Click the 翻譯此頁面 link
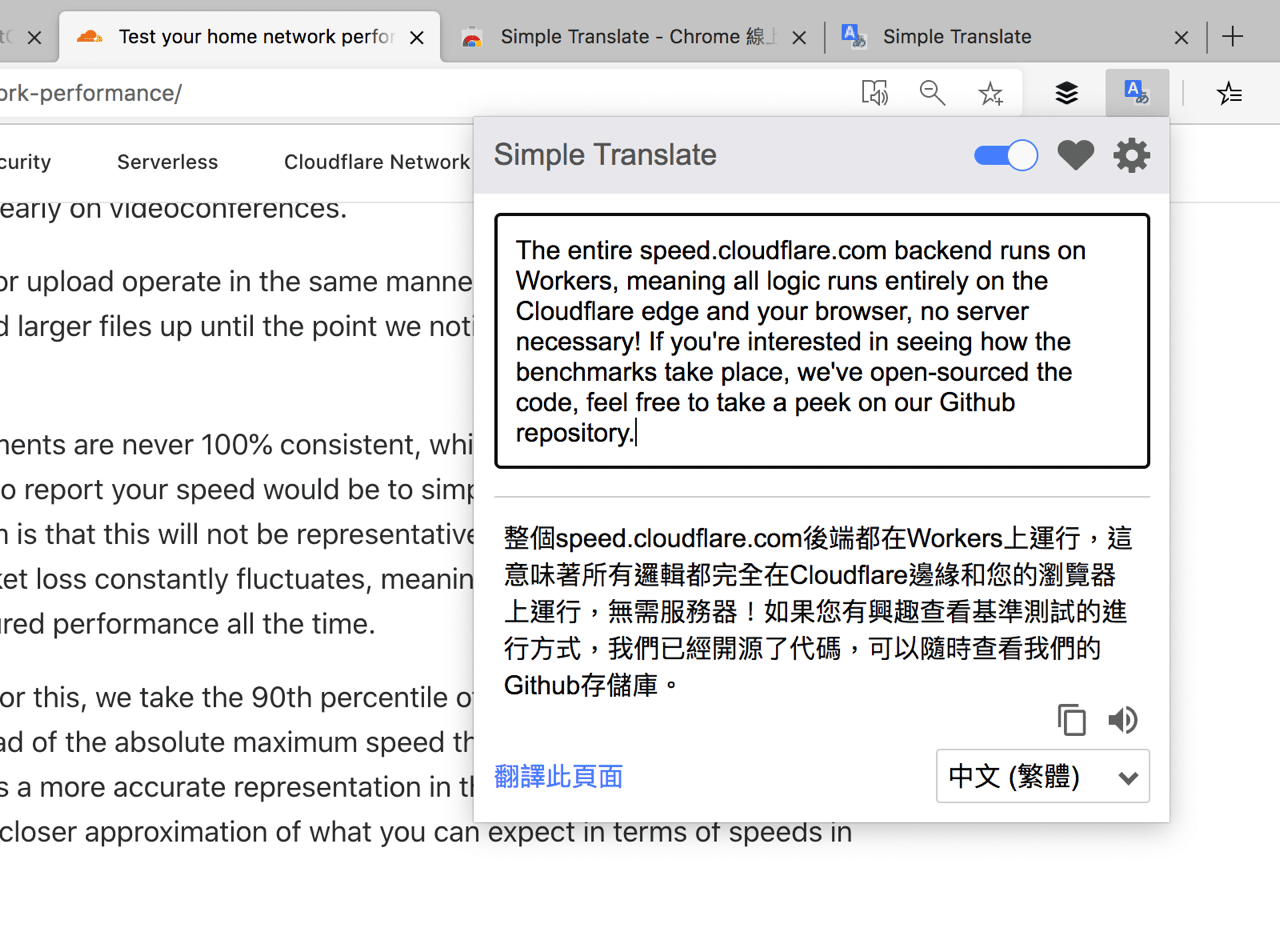This screenshot has height=928, width=1280. pos(558,776)
